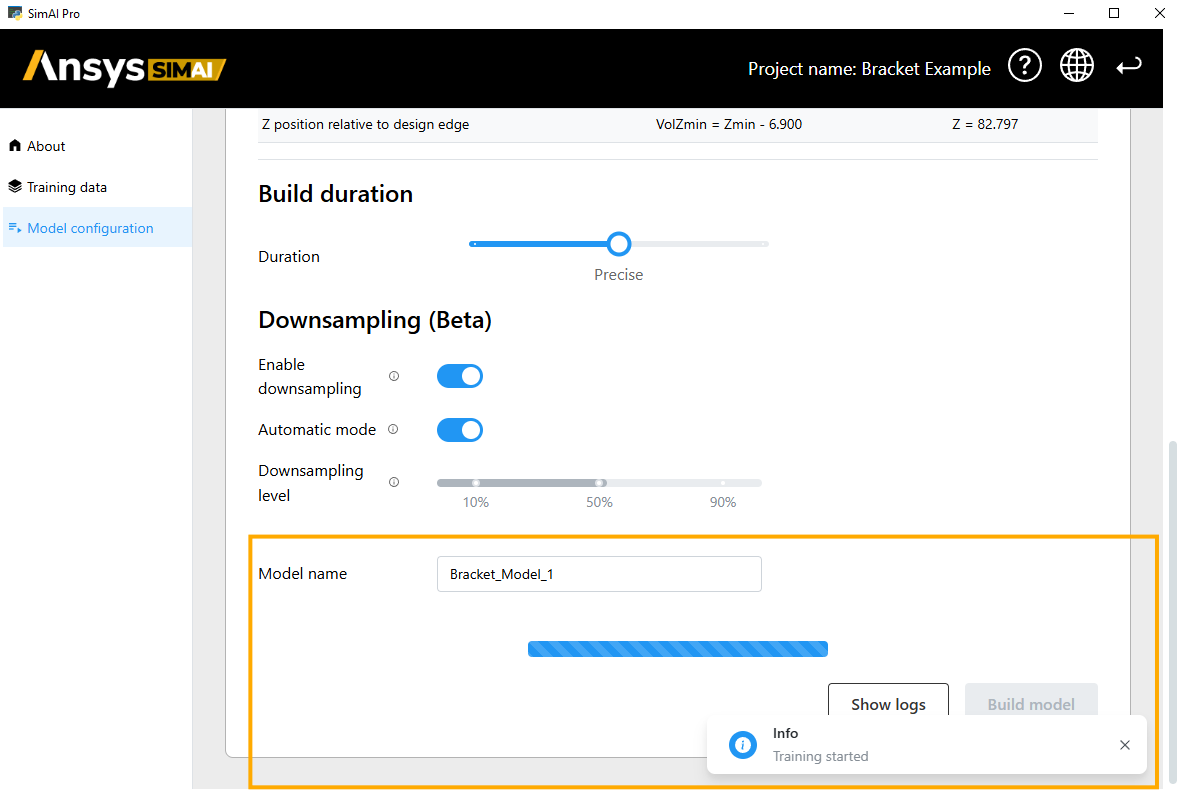Click the blue info notification icon
Image resolution: width=1179 pixels, height=790 pixels.
pos(743,745)
